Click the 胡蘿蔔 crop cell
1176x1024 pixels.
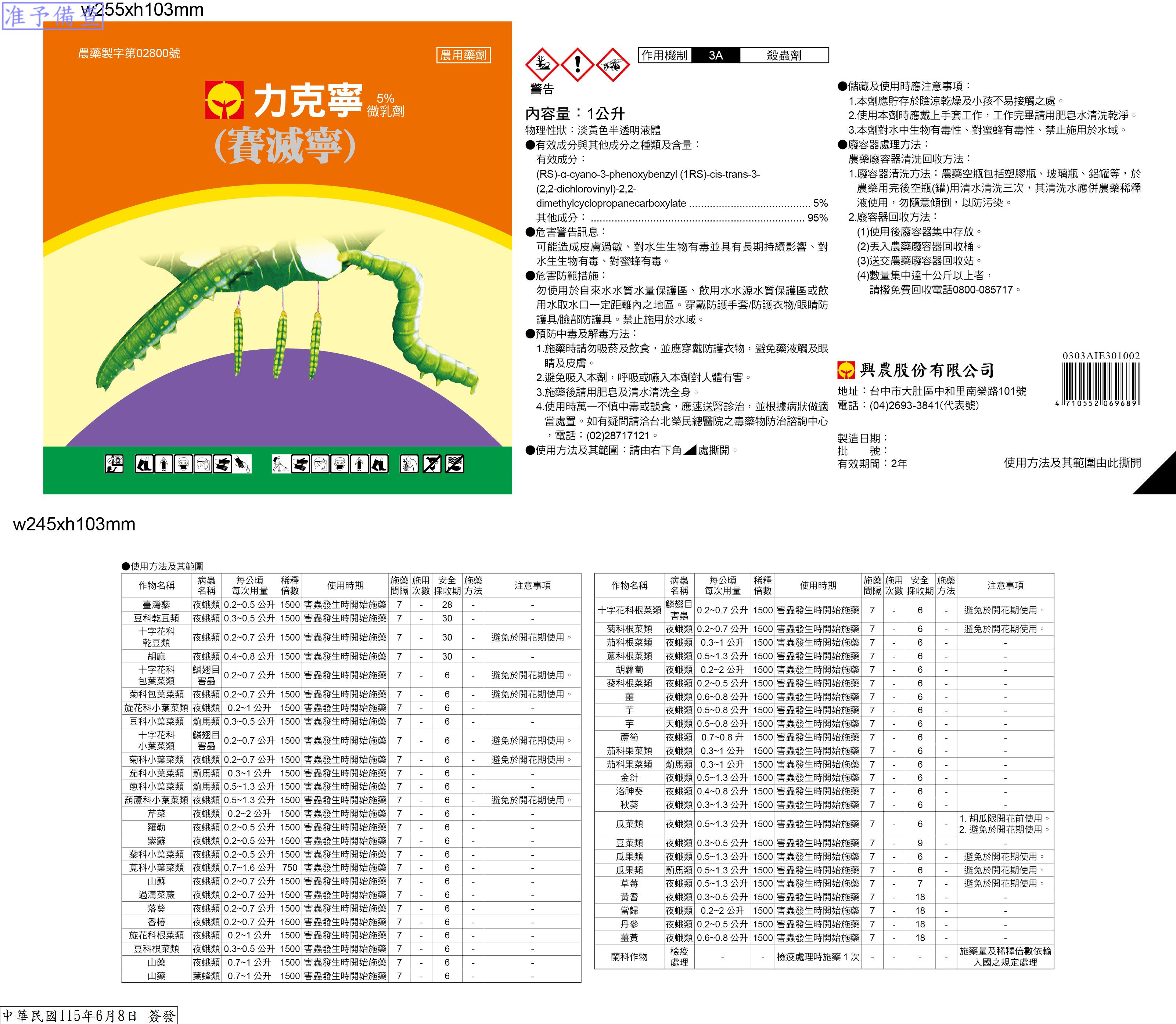point(629,670)
